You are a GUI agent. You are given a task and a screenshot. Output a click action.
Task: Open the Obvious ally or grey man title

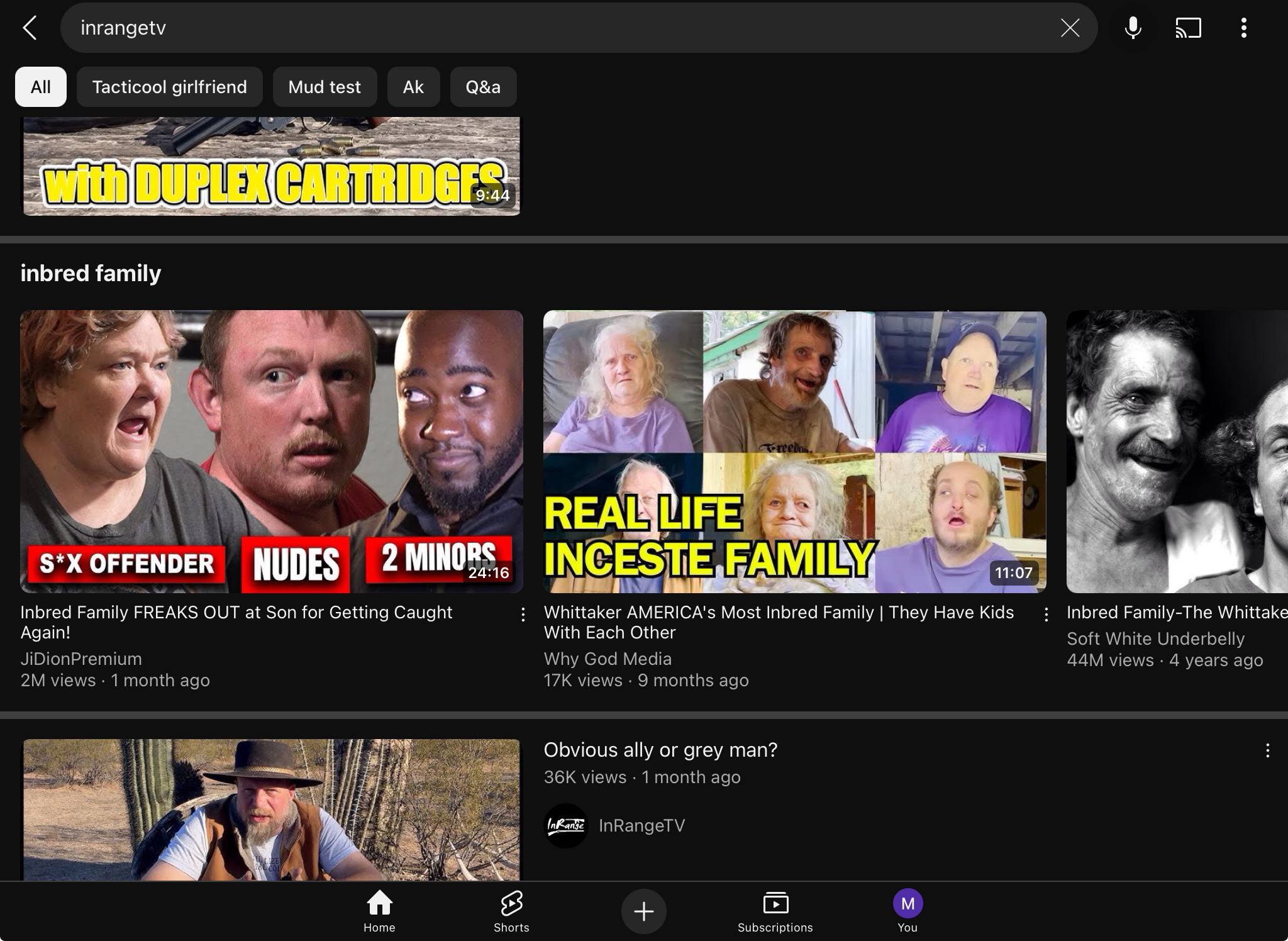click(660, 750)
